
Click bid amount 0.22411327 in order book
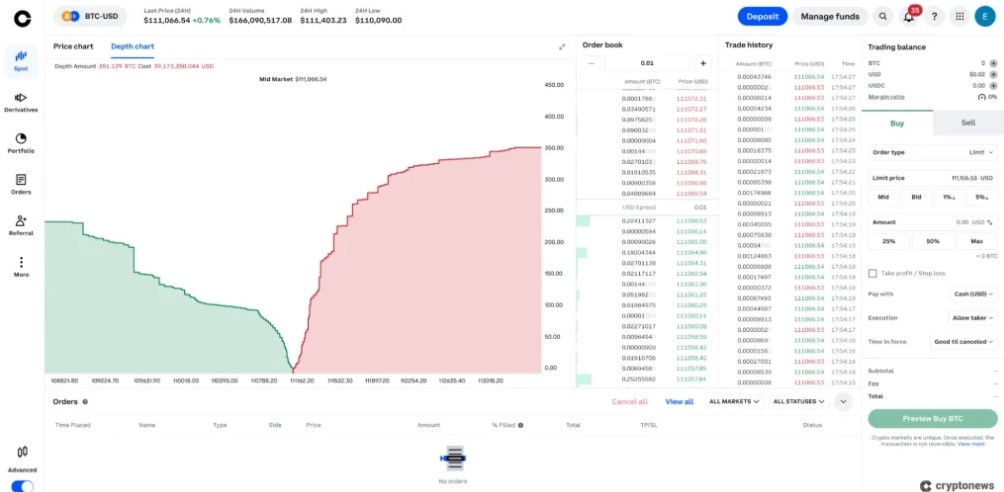[638, 220]
